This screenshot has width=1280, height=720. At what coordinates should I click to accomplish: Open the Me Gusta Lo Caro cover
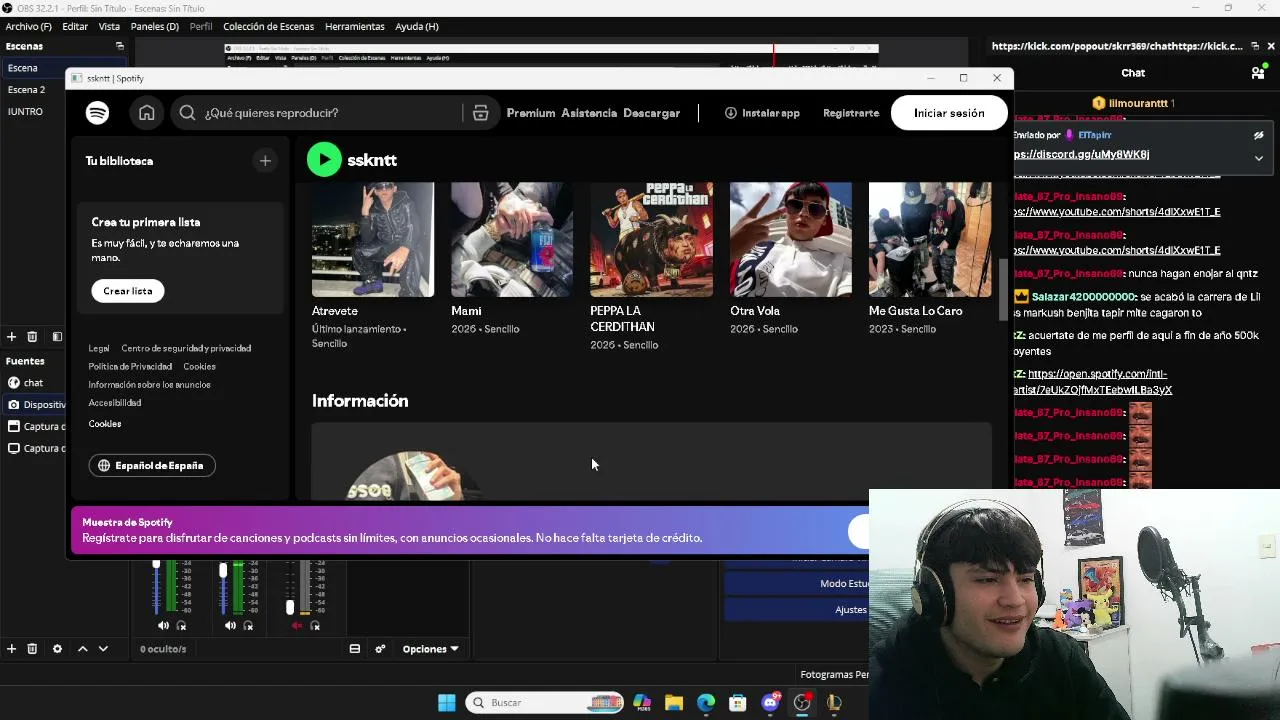[930, 240]
